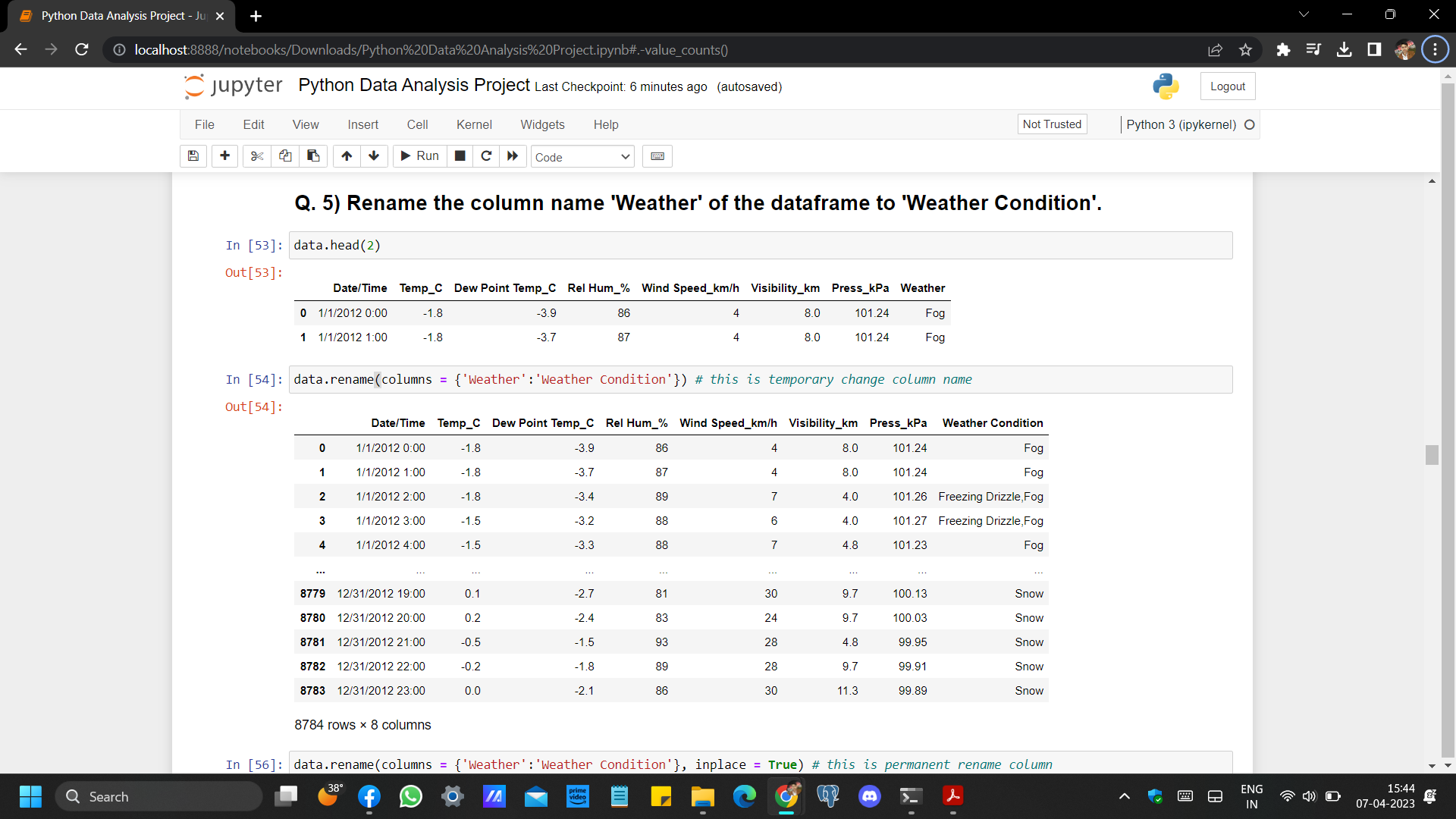Open the command palette keyboard icon
This screenshot has width=1456, height=819.
tap(657, 156)
